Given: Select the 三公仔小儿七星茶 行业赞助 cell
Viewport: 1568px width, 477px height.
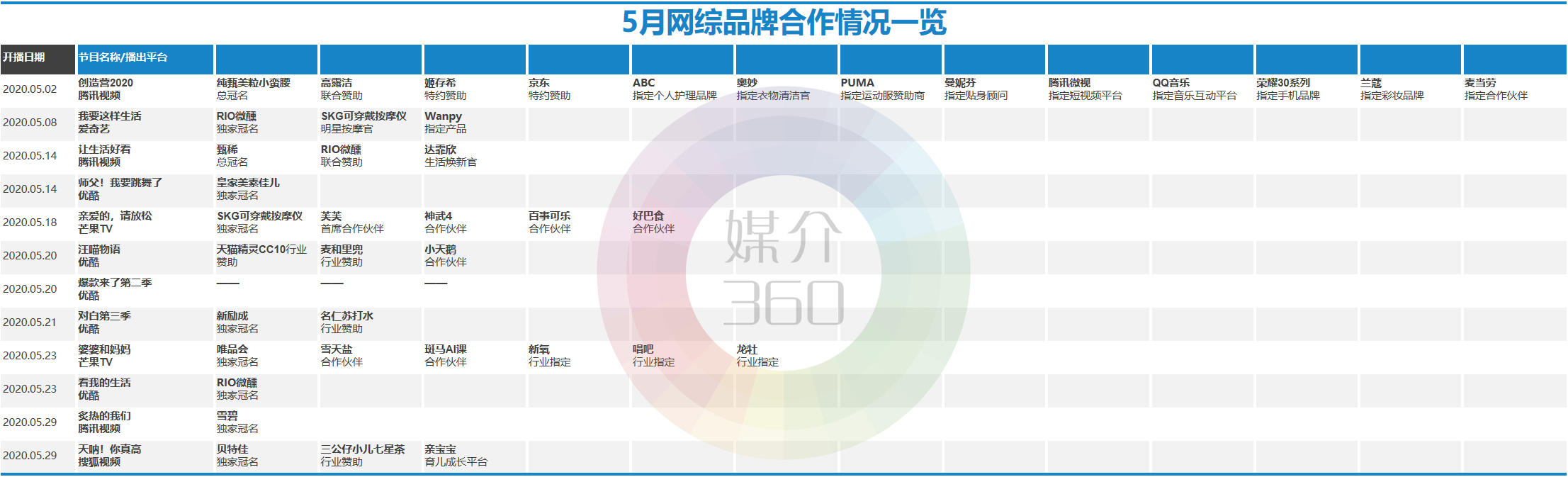Looking at the screenshot, I should 371,456.
